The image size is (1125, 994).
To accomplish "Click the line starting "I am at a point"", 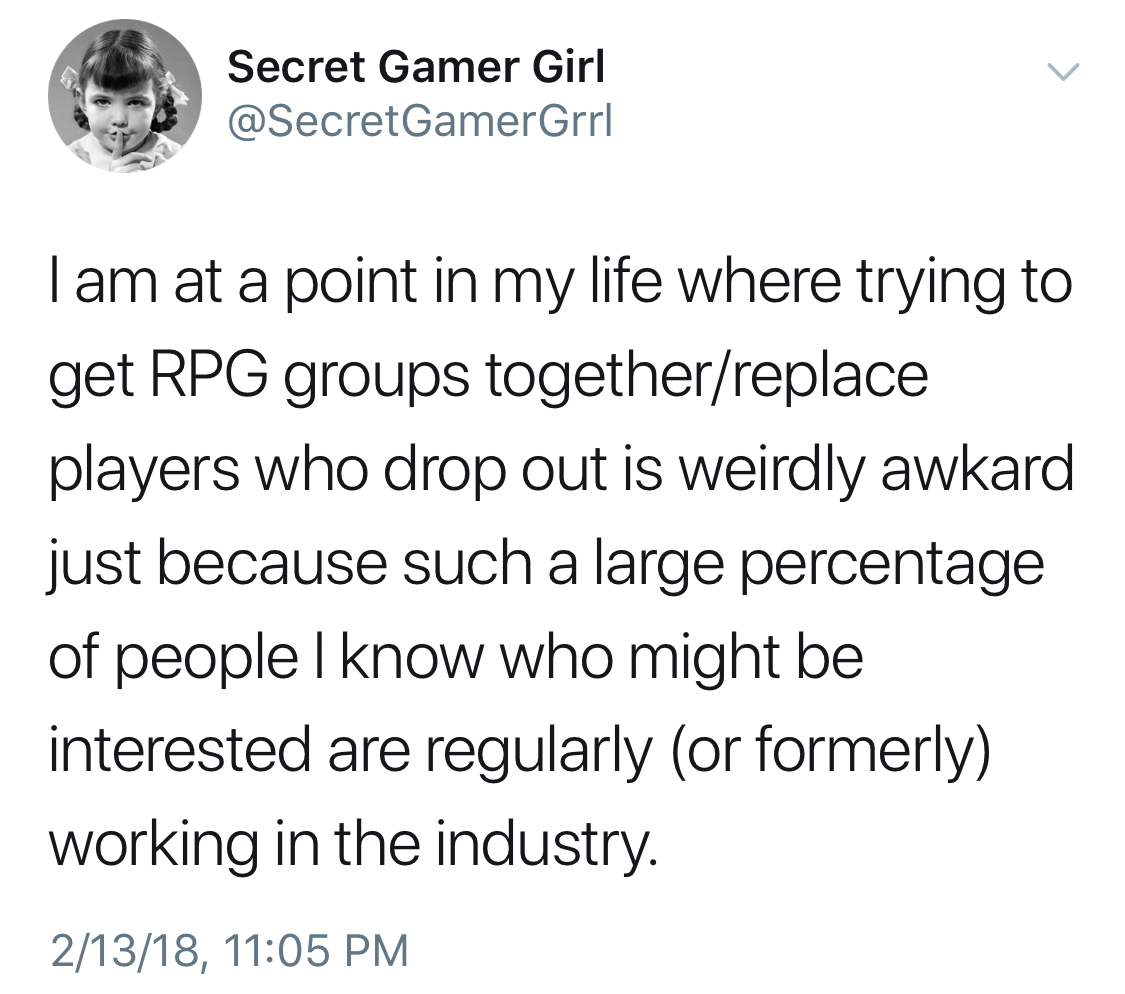I will coord(561,283).
